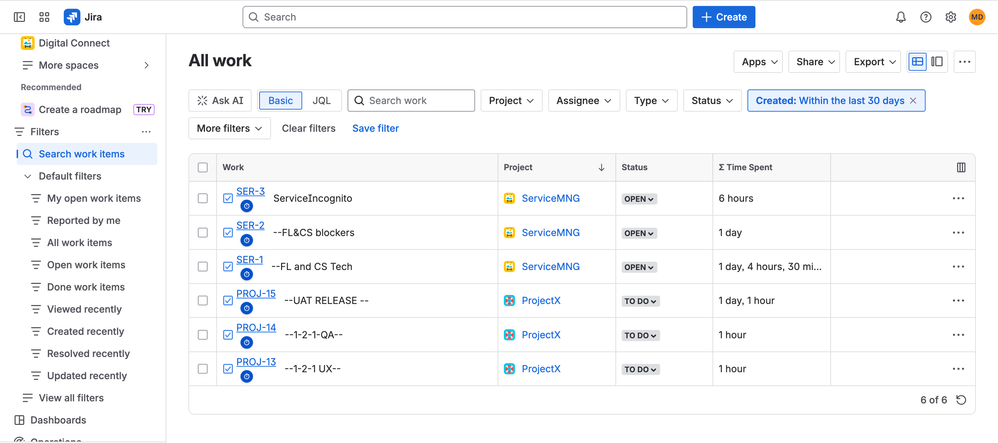This screenshot has height=443, width=998.
Task: Open the column configuration icon
Action: coord(961,168)
